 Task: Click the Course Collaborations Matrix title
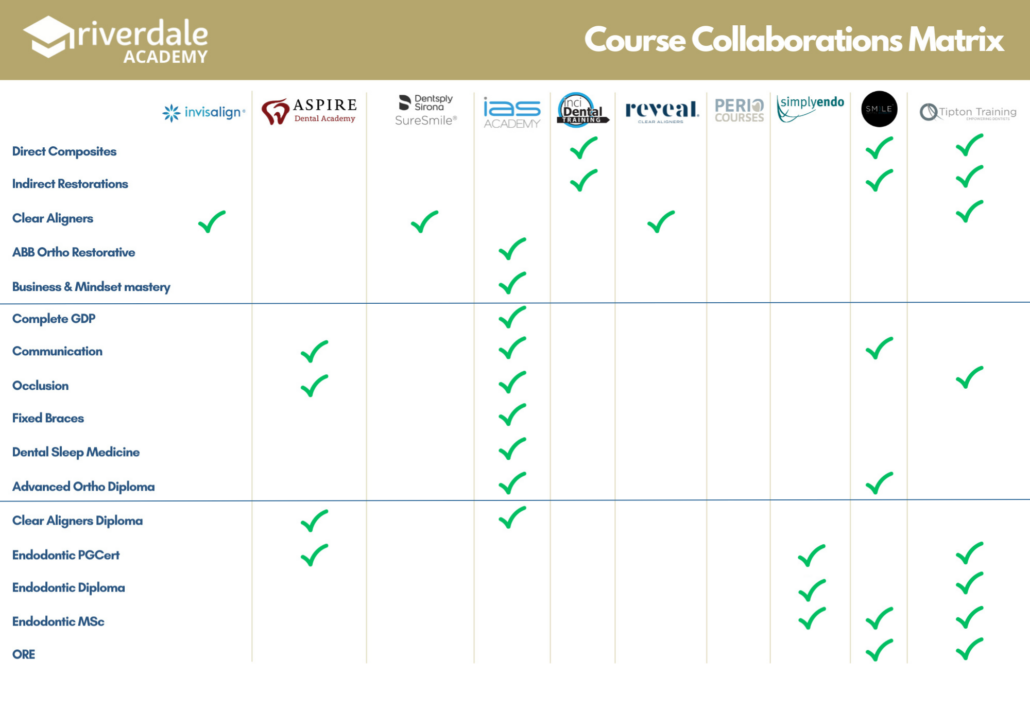tap(794, 40)
